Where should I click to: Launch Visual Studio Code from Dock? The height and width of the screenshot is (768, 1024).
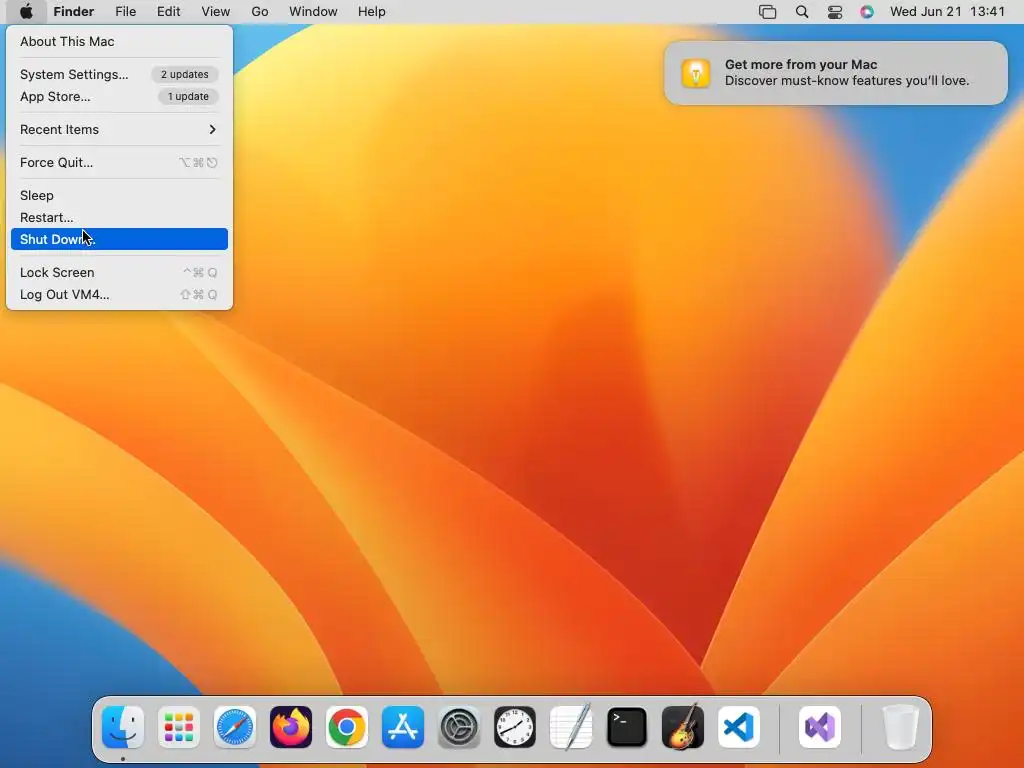pyautogui.click(x=739, y=727)
